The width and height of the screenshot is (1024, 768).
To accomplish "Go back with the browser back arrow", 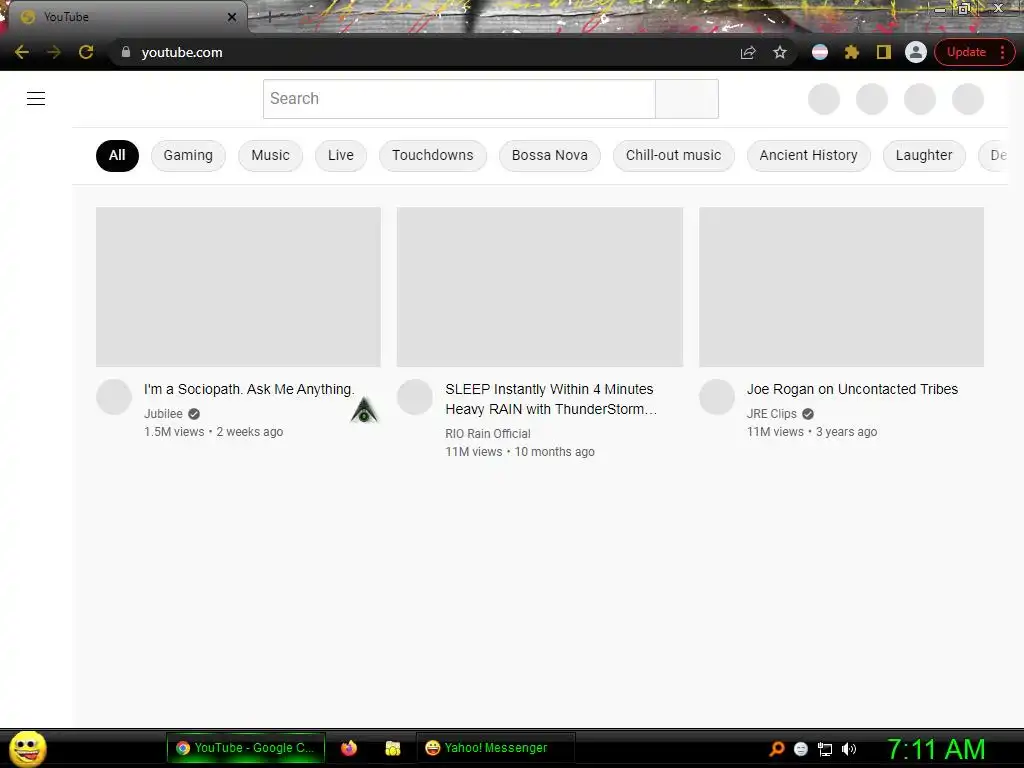I will point(22,52).
